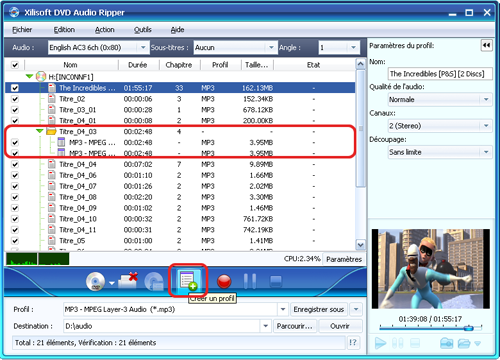Viewport: 500px width, 360px height.
Task: Pause the preview video
Action: point(398,343)
